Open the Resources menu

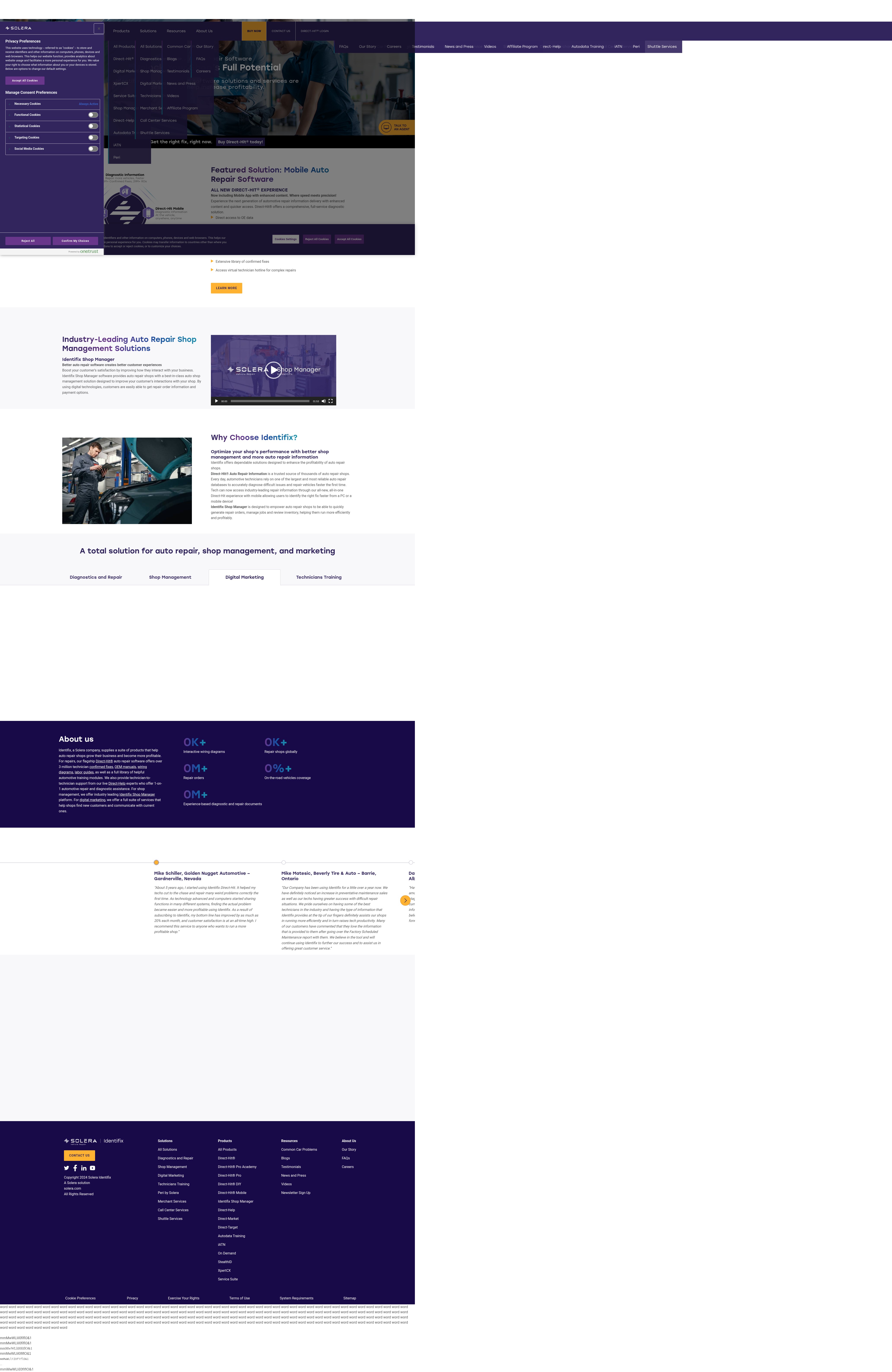coord(177,31)
